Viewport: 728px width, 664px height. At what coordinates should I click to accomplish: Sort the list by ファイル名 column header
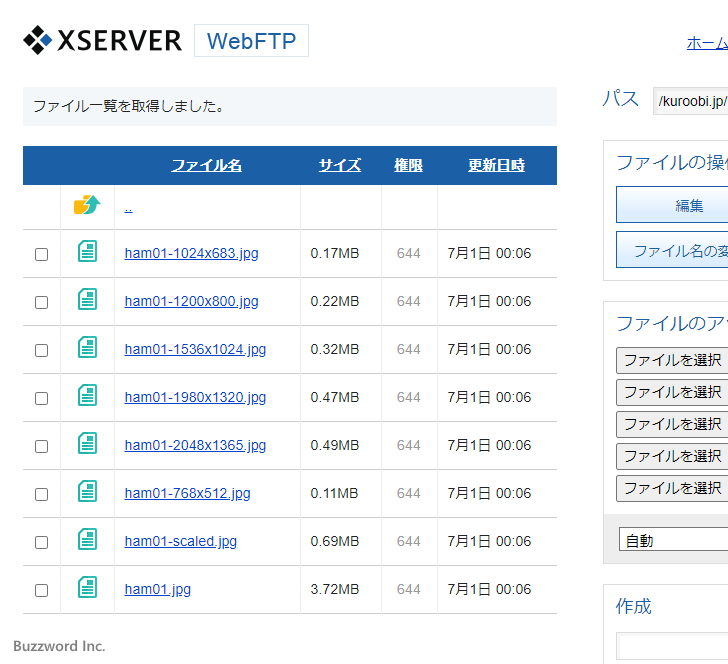pyautogui.click(x=206, y=165)
